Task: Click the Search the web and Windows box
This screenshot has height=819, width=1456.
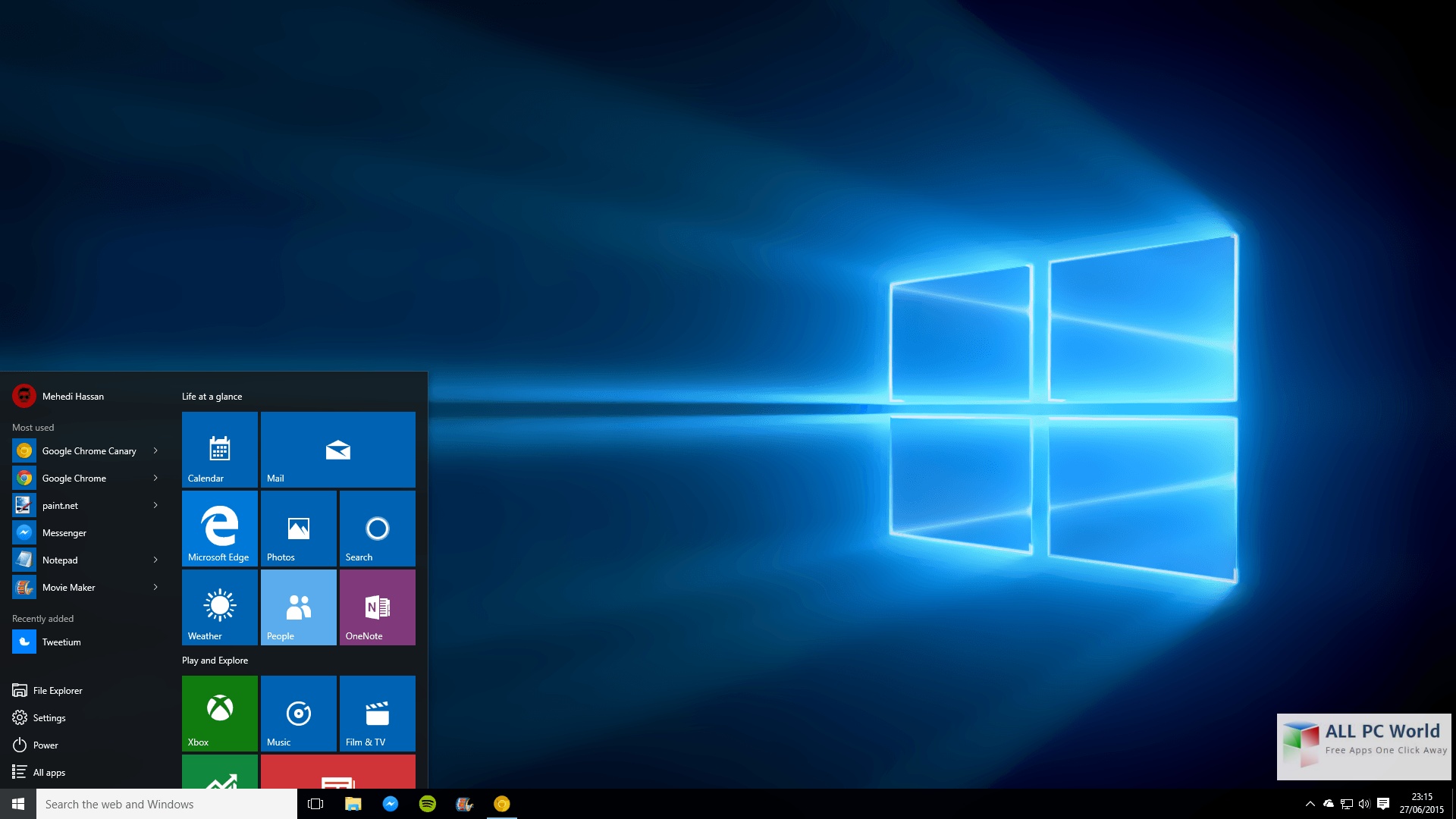Action: tap(167, 804)
